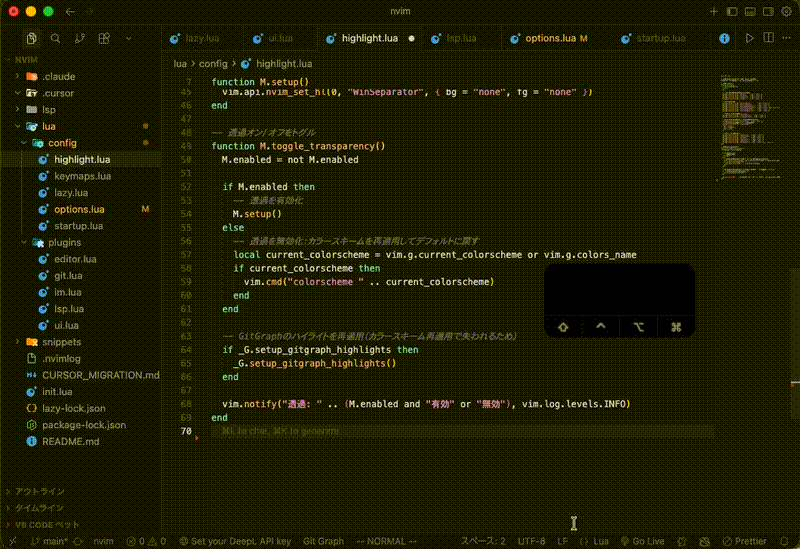
Task: Click the errors and warnings count indicator
Action: click(146, 541)
